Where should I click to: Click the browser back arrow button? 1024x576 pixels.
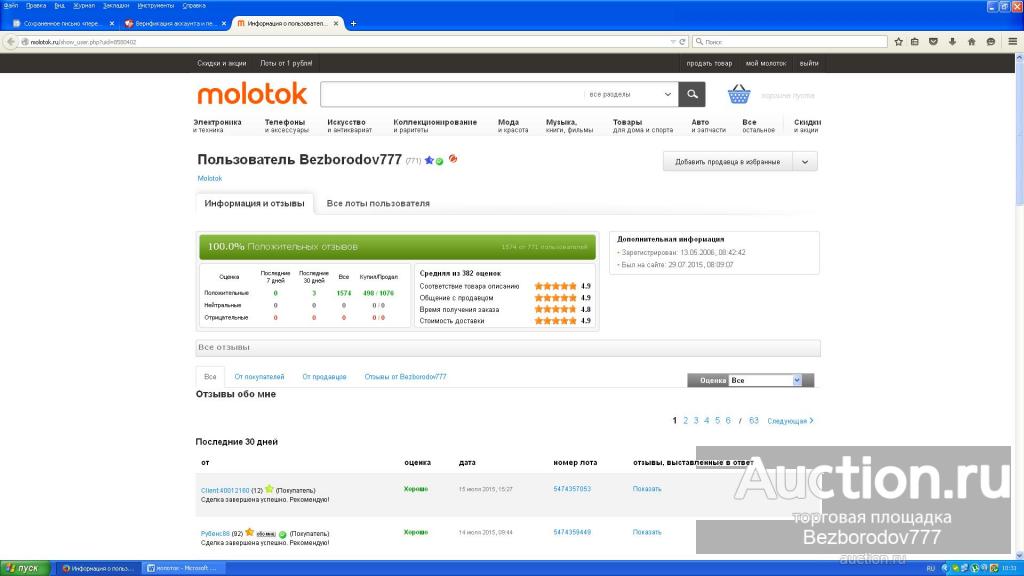pos(10,42)
